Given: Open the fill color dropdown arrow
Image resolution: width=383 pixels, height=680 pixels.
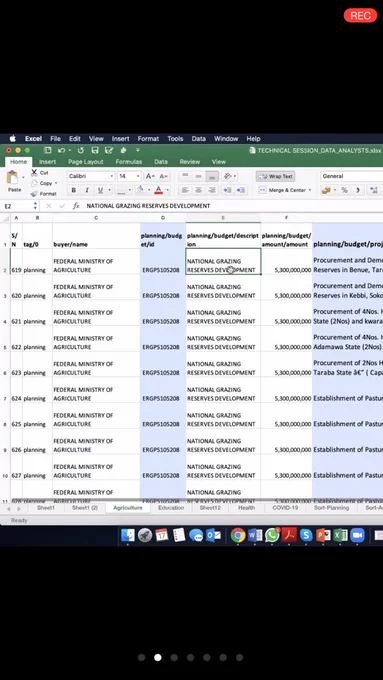Looking at the screenshot, I should click(148, 190).
